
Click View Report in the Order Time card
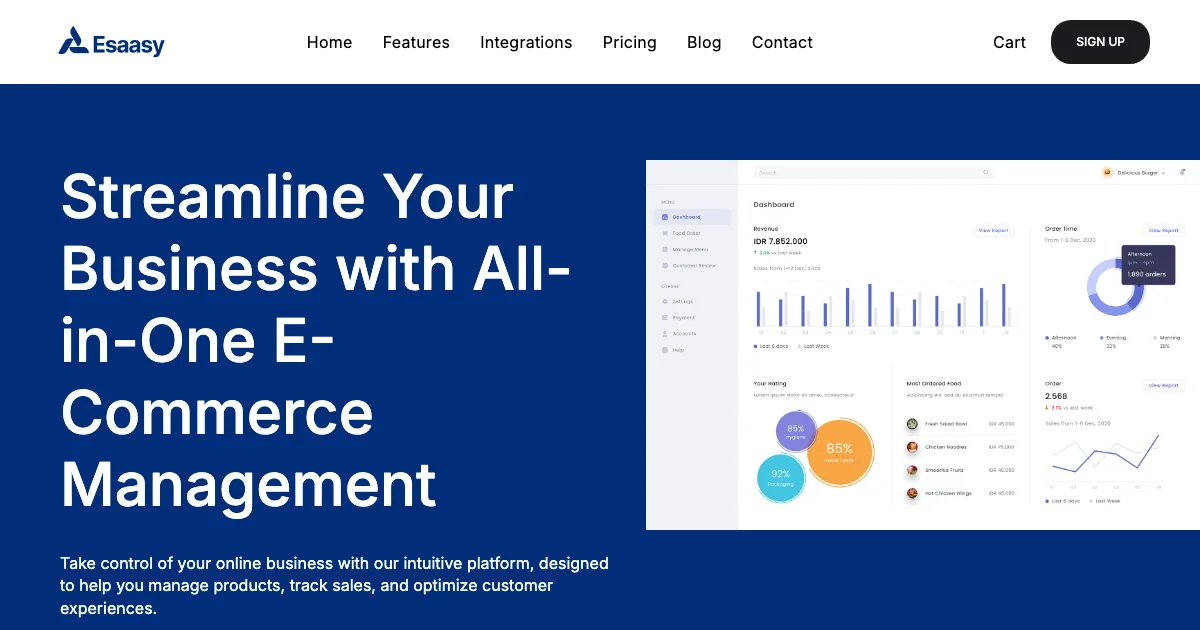coord(1163,231)
